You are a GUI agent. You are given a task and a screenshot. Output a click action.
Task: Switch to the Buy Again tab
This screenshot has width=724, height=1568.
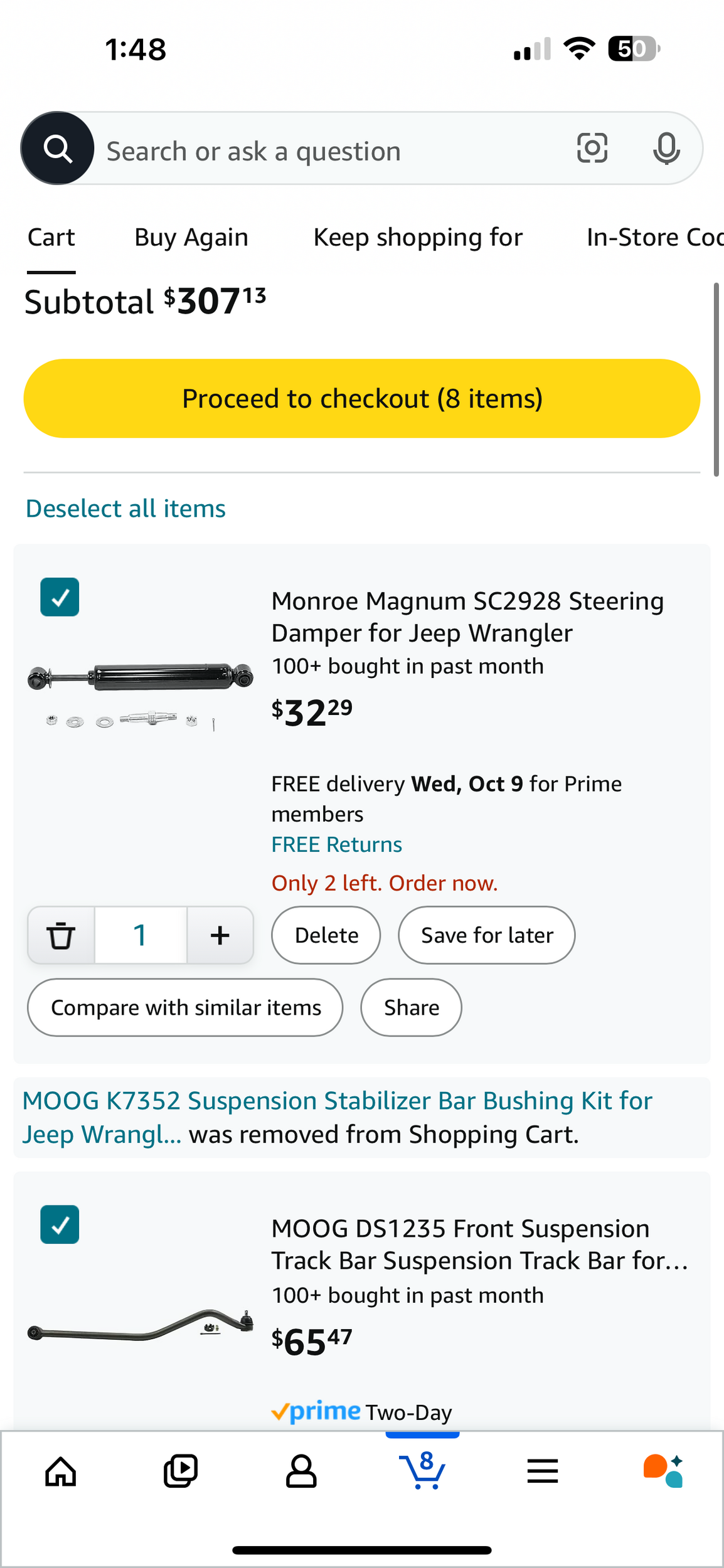tap(191, 238)
